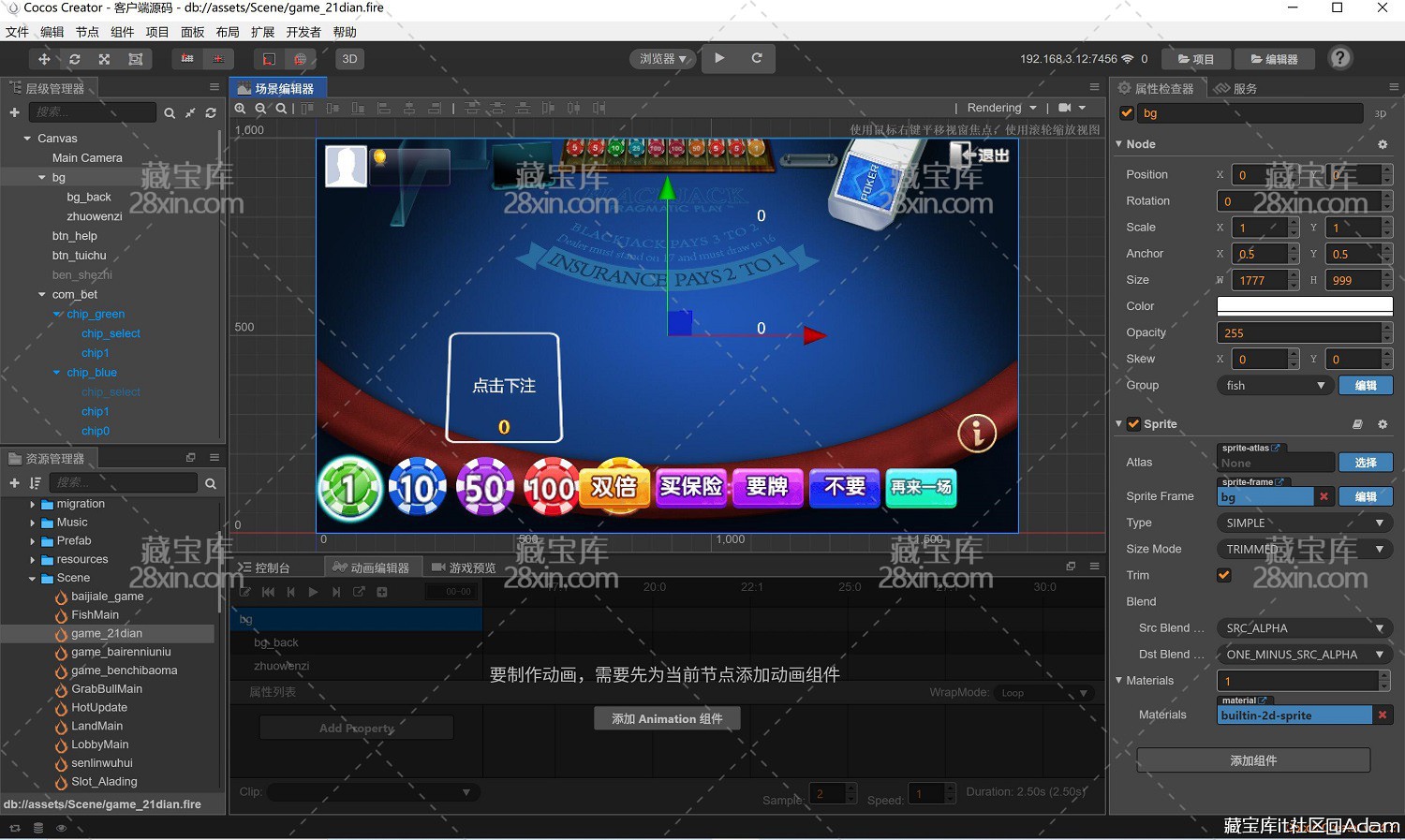Click the 添加组件 button
This screenshot has width=1405, height=840.
(x=1252, y=760)
